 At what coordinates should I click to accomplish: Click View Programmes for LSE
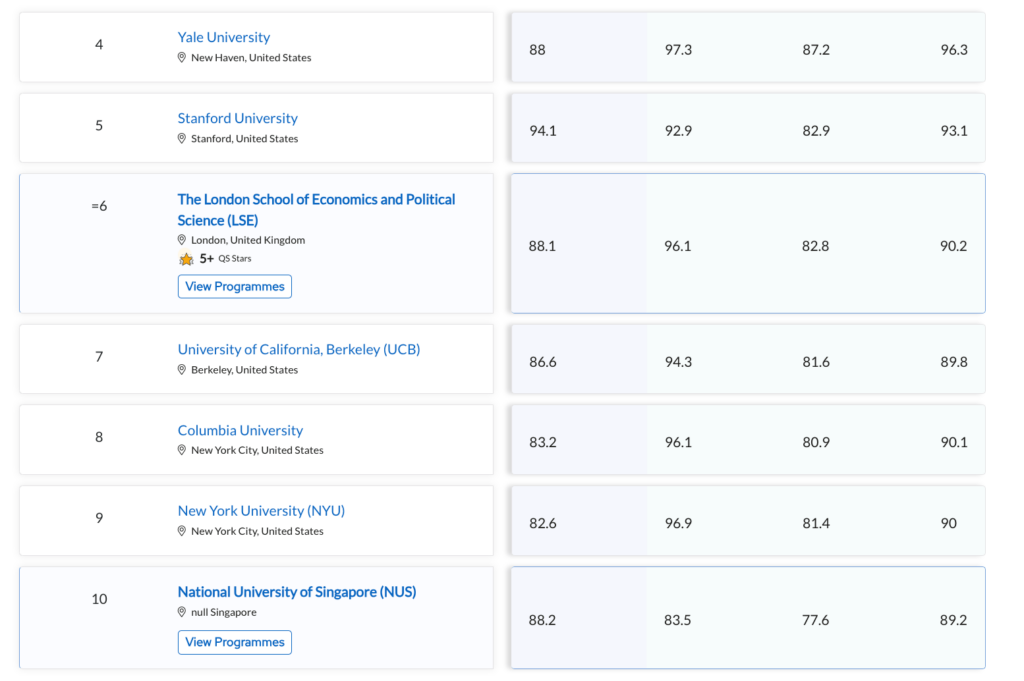point(234,286)
